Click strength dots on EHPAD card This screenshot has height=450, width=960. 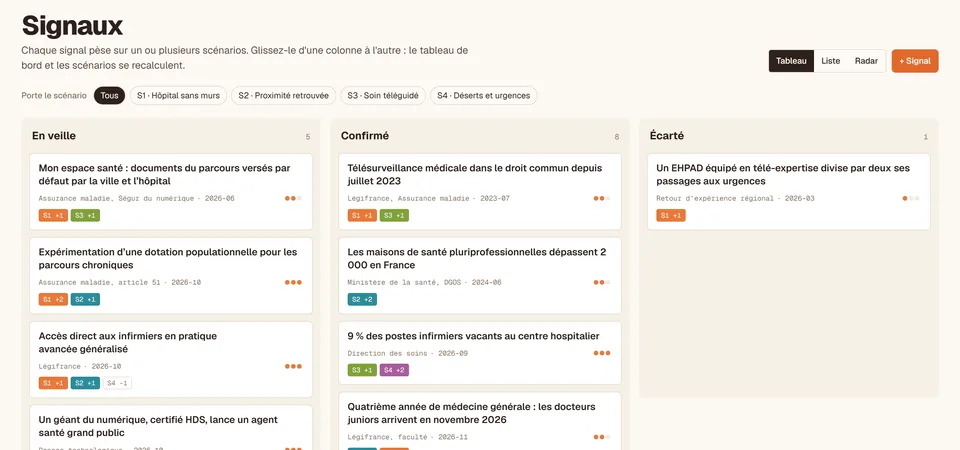tap(911, 198)
